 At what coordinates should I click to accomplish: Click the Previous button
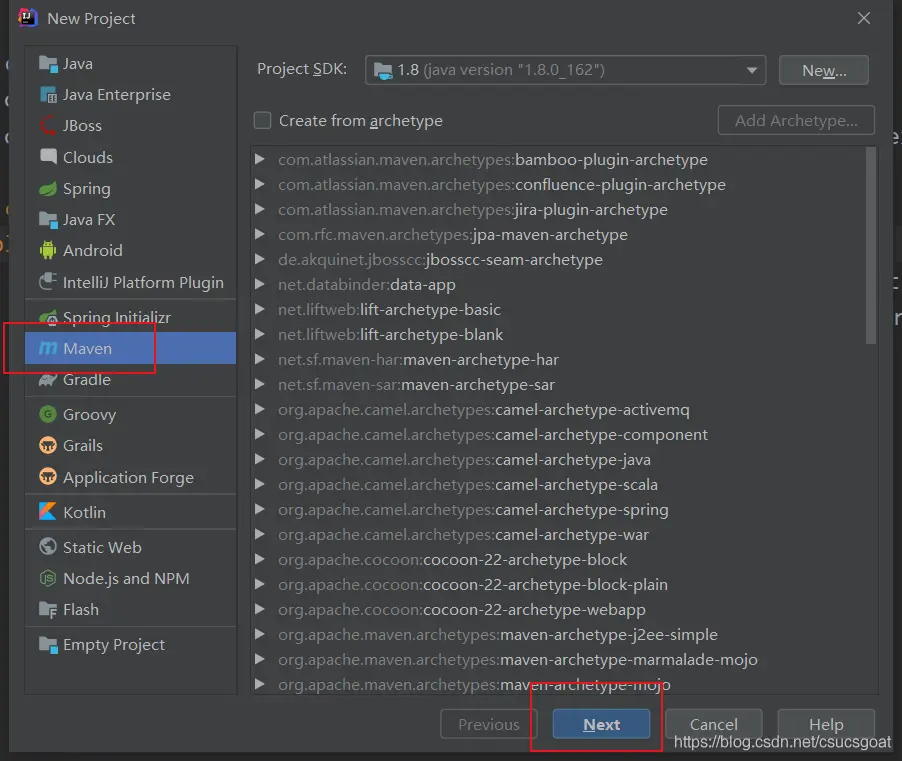489,724
